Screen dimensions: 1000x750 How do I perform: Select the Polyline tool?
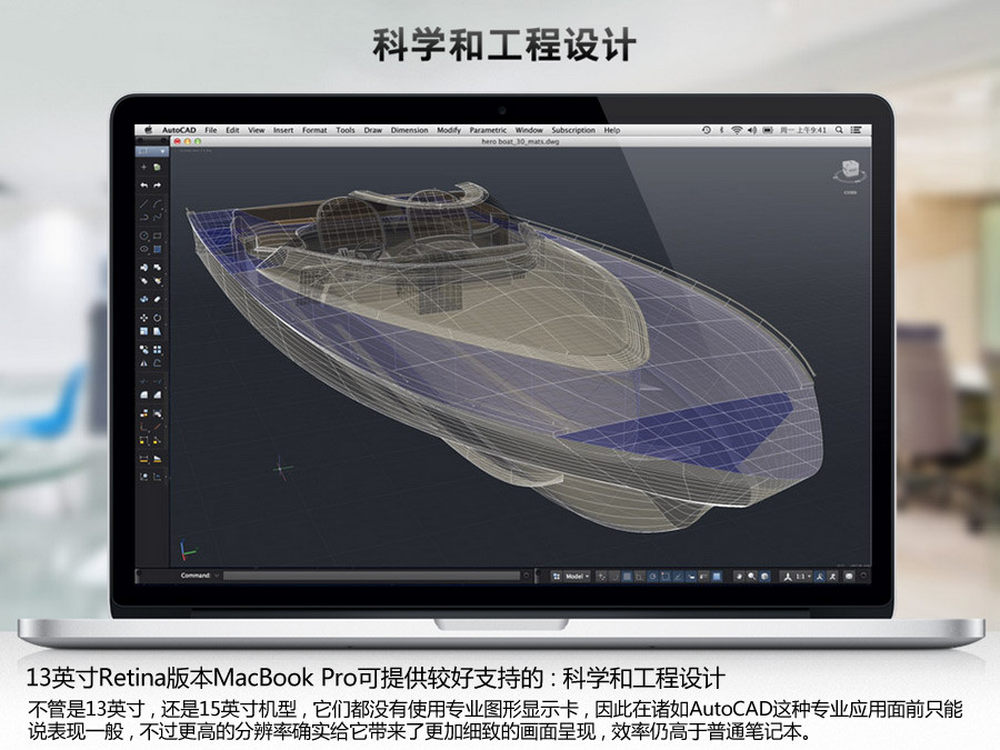coord(144,217)
